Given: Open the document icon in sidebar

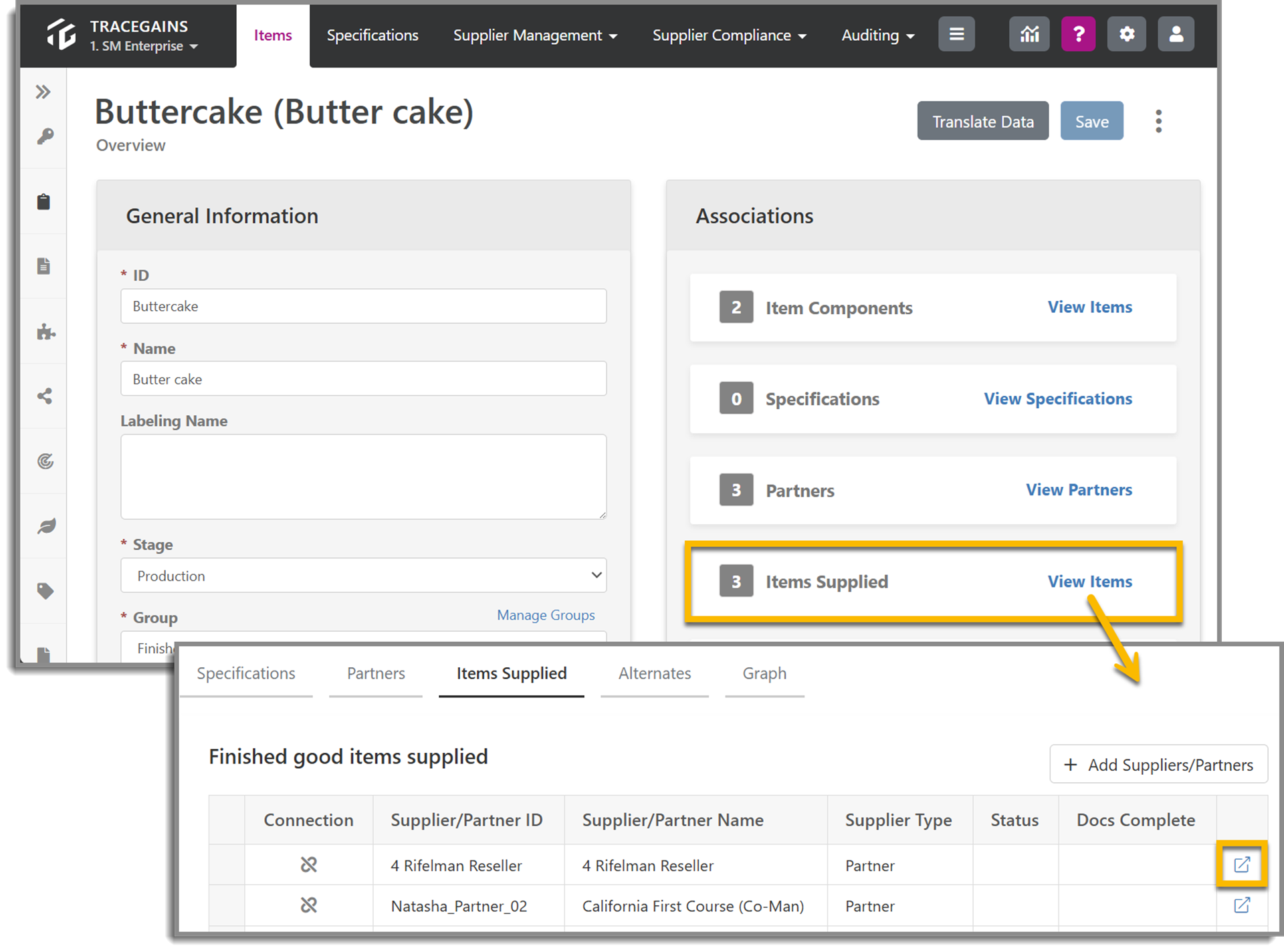Looking at the screenshot, I should coord(43,266).
